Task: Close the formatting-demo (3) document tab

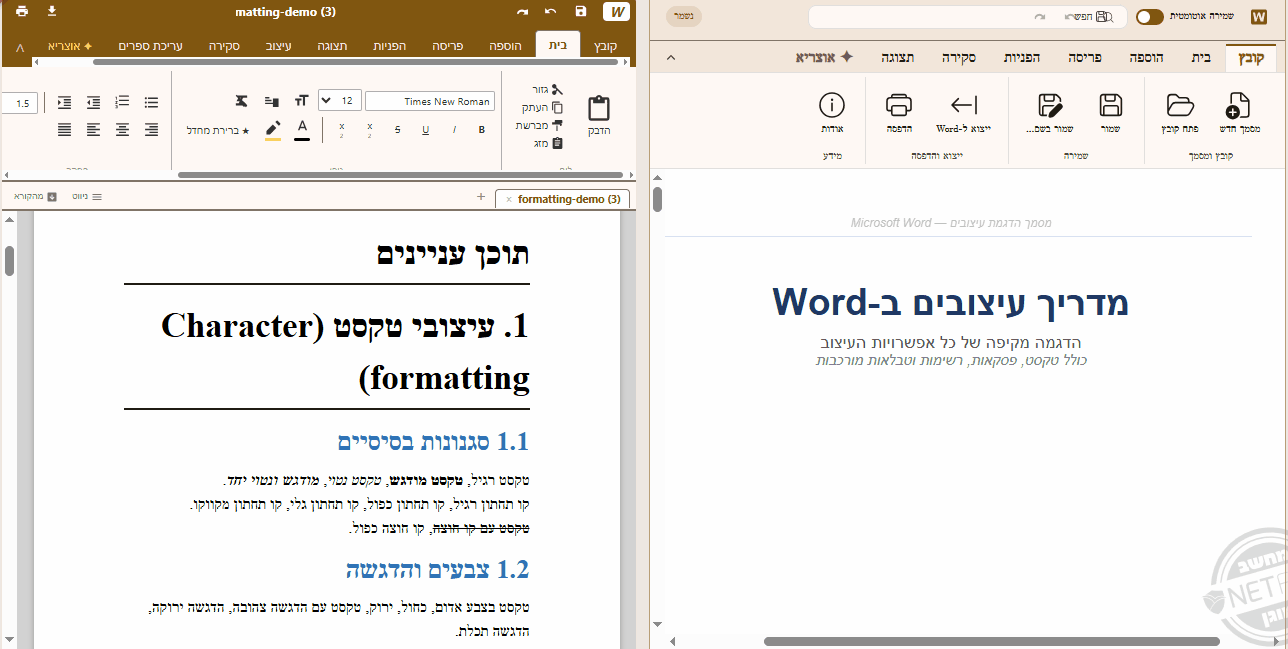Action: 509,199
